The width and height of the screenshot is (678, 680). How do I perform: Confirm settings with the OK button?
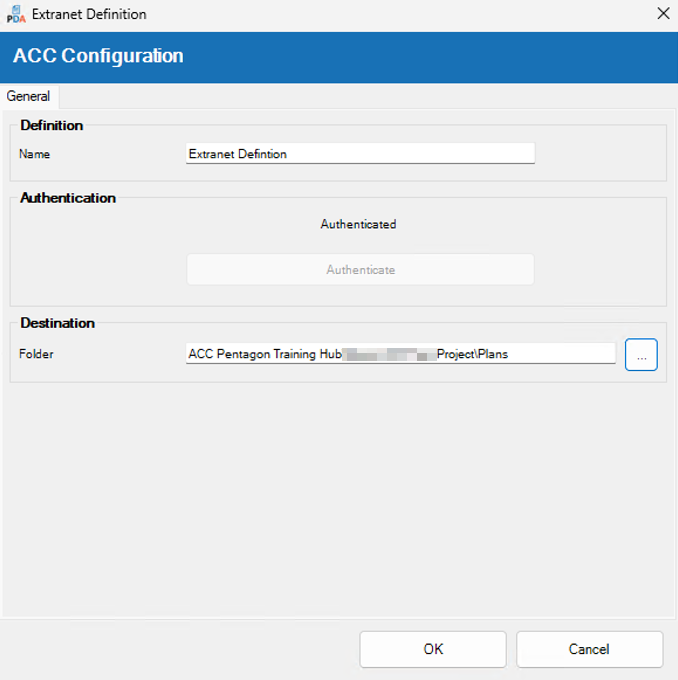point(433,649)
